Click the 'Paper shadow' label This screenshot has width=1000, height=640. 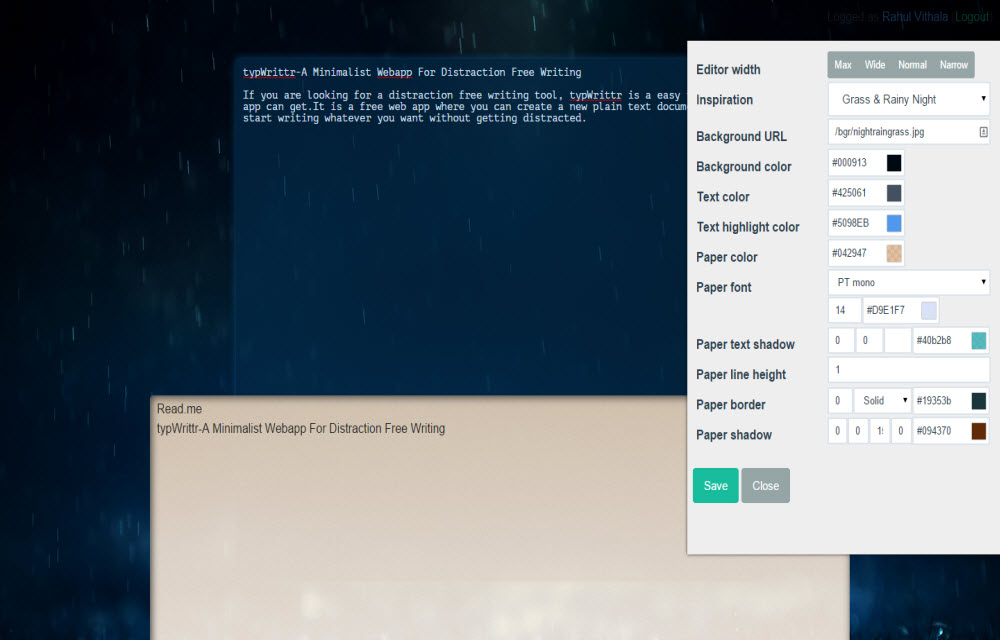coord(734,435)
